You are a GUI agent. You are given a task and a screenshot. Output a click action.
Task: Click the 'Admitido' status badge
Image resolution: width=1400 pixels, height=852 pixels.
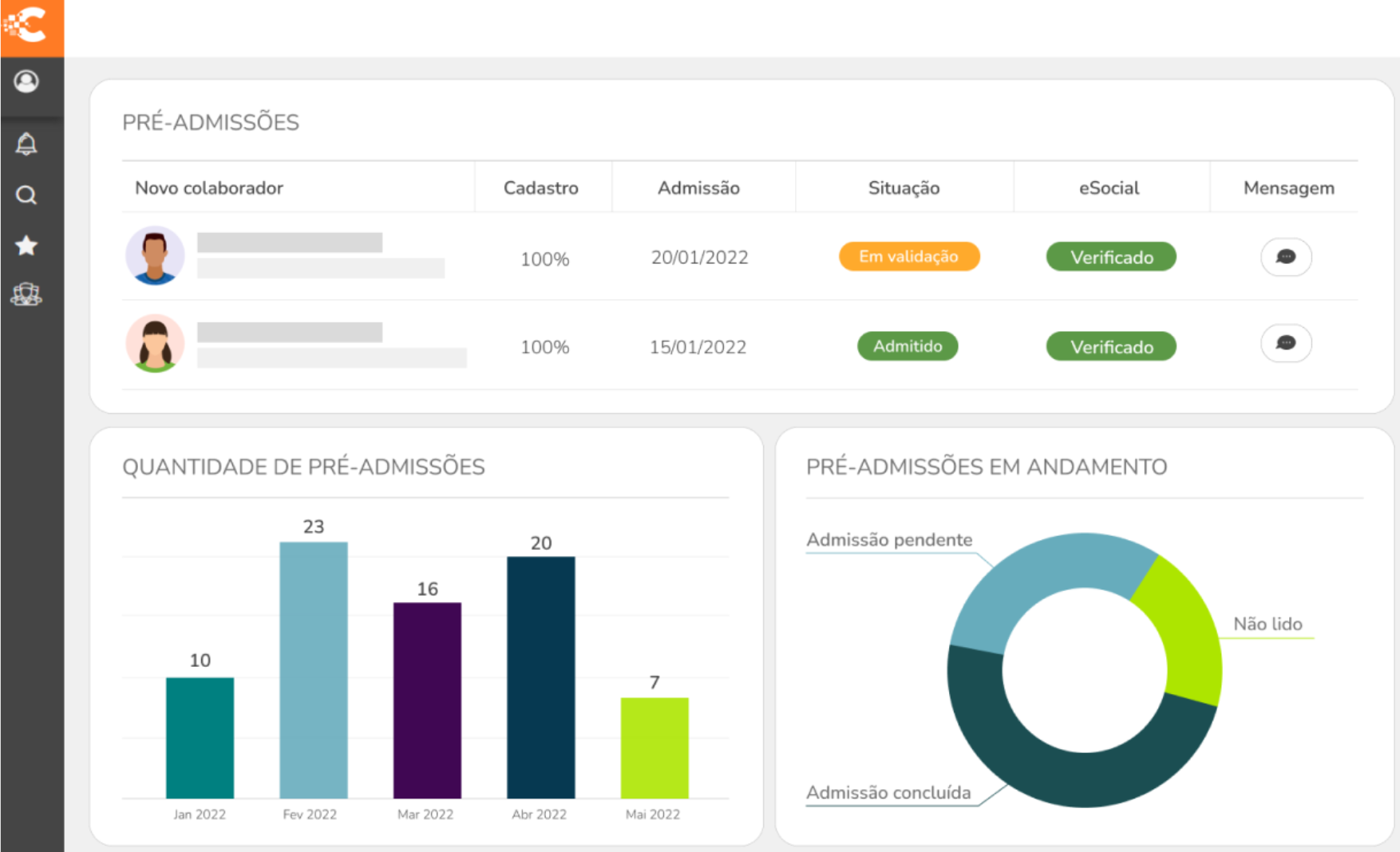pyautogui.click(x=908, y=346)
